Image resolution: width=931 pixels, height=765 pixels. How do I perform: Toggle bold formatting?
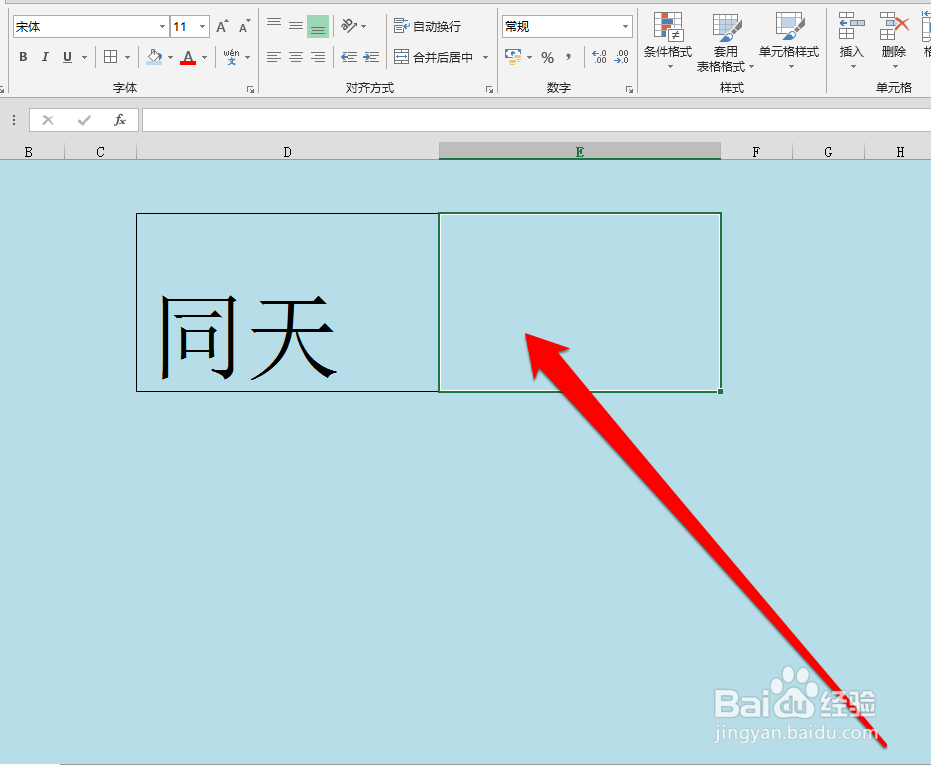point(22,57)
